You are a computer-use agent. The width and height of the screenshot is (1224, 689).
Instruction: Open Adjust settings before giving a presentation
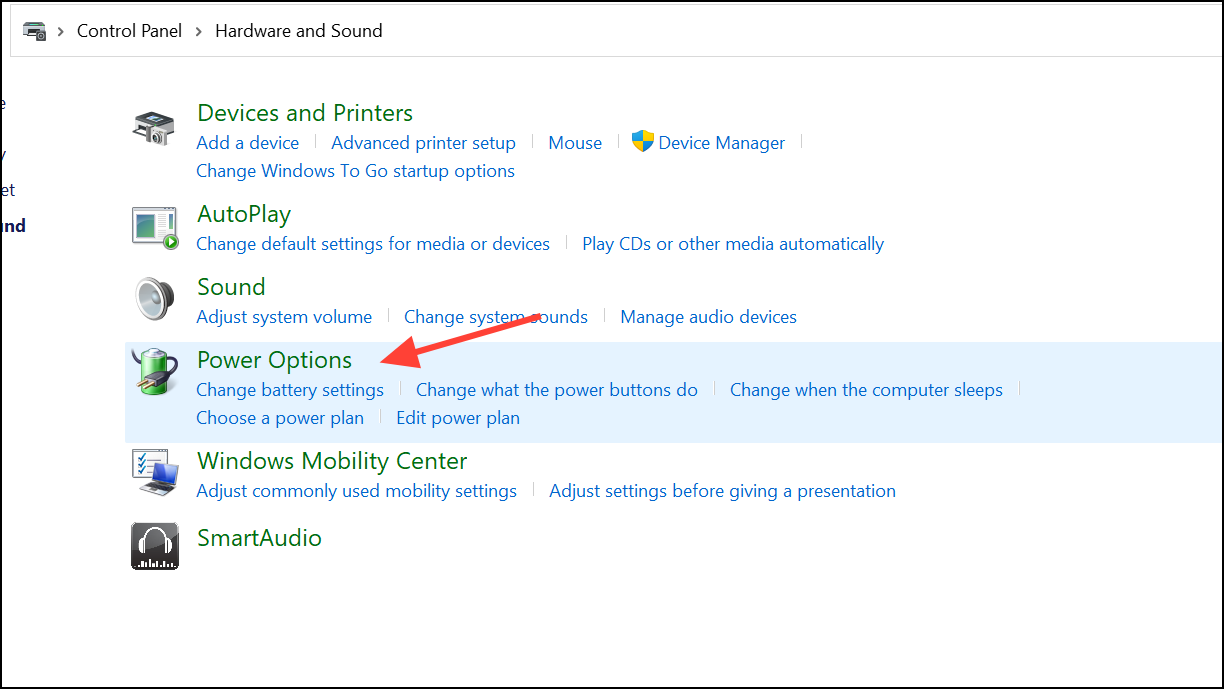pyautogui.click(x=722, y=490)
